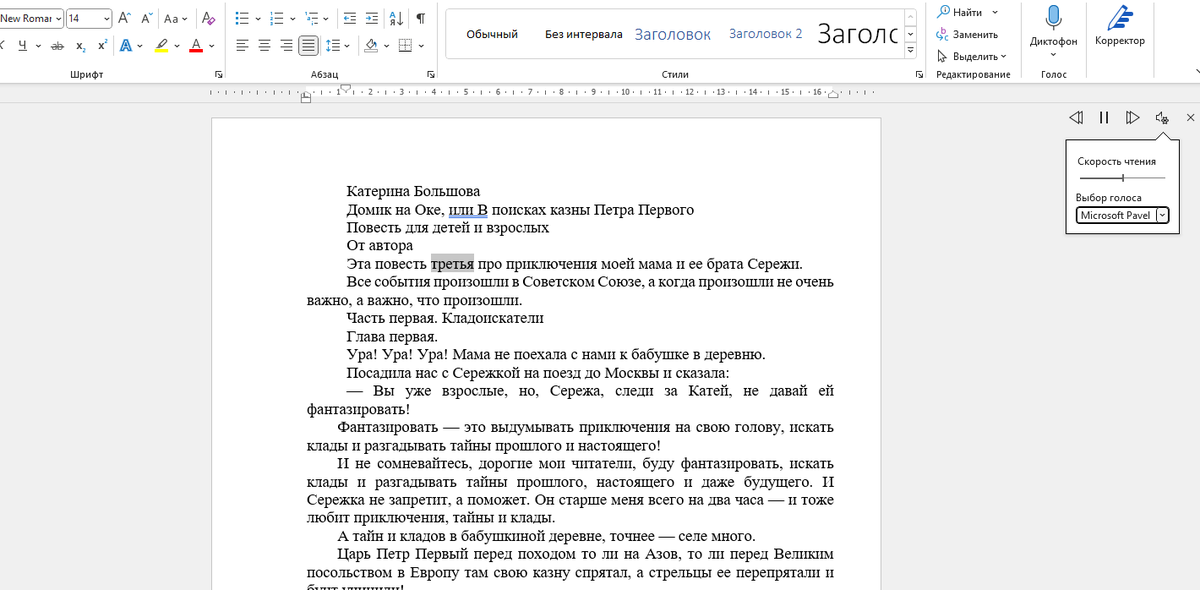The image size is (1200, 590).
Task: Pause the Read Aloud playback
Action: coord(1104,118)
